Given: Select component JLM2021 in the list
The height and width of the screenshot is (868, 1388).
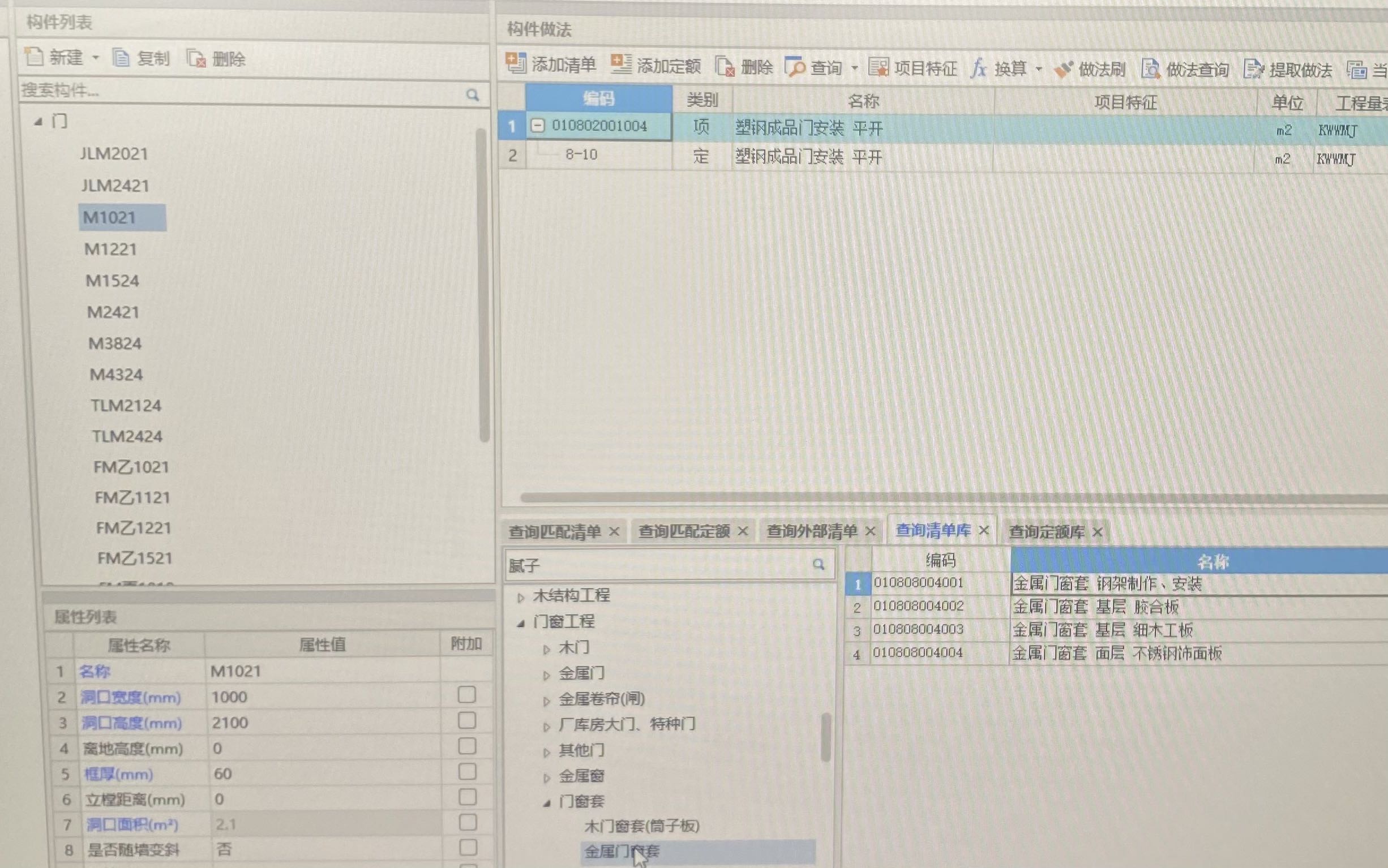Looking at the screenshot, I should (x=114, y=154).
